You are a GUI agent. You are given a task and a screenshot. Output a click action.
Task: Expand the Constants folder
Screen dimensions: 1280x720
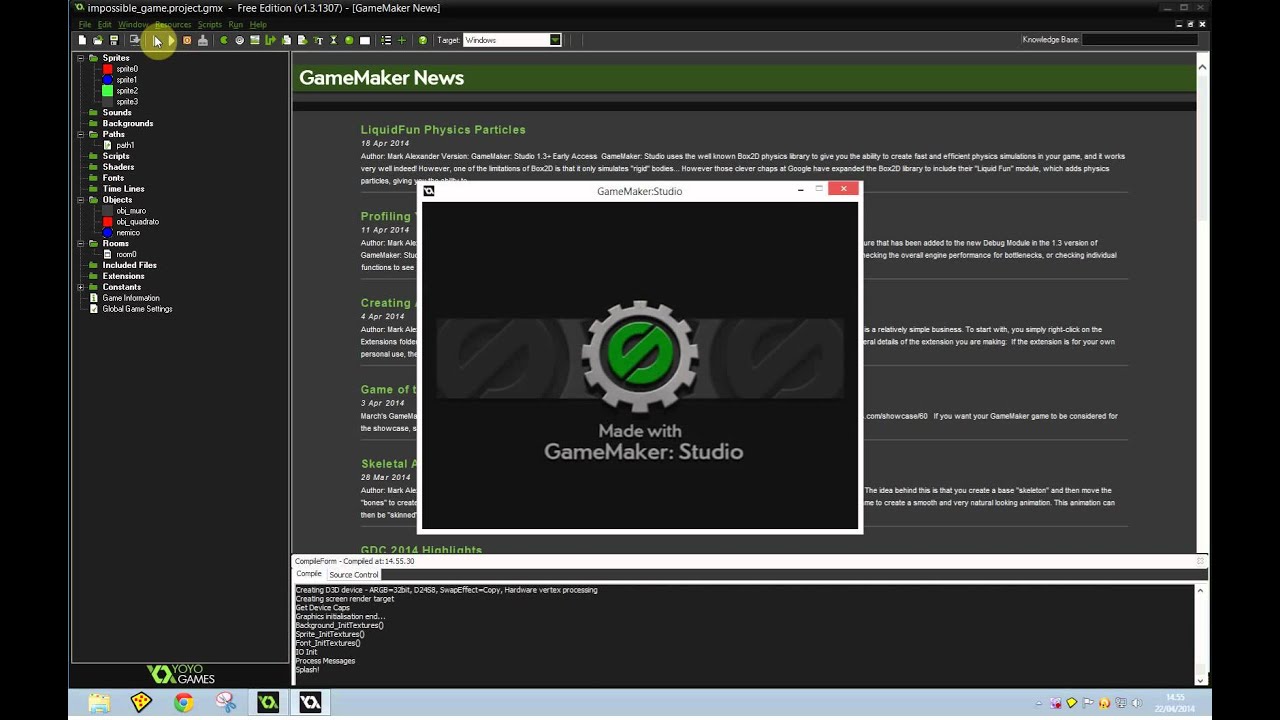pyautogui.click(x=80, y=287)
